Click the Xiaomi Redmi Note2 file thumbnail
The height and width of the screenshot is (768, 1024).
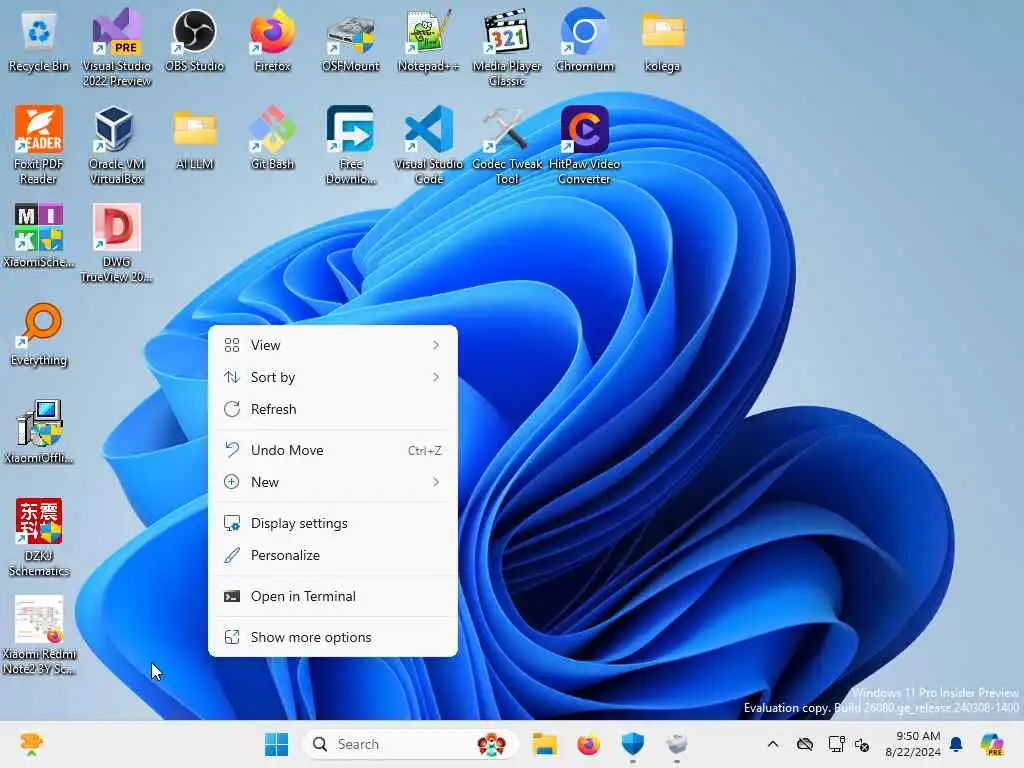pyautogui.click(x=39, y=635)
